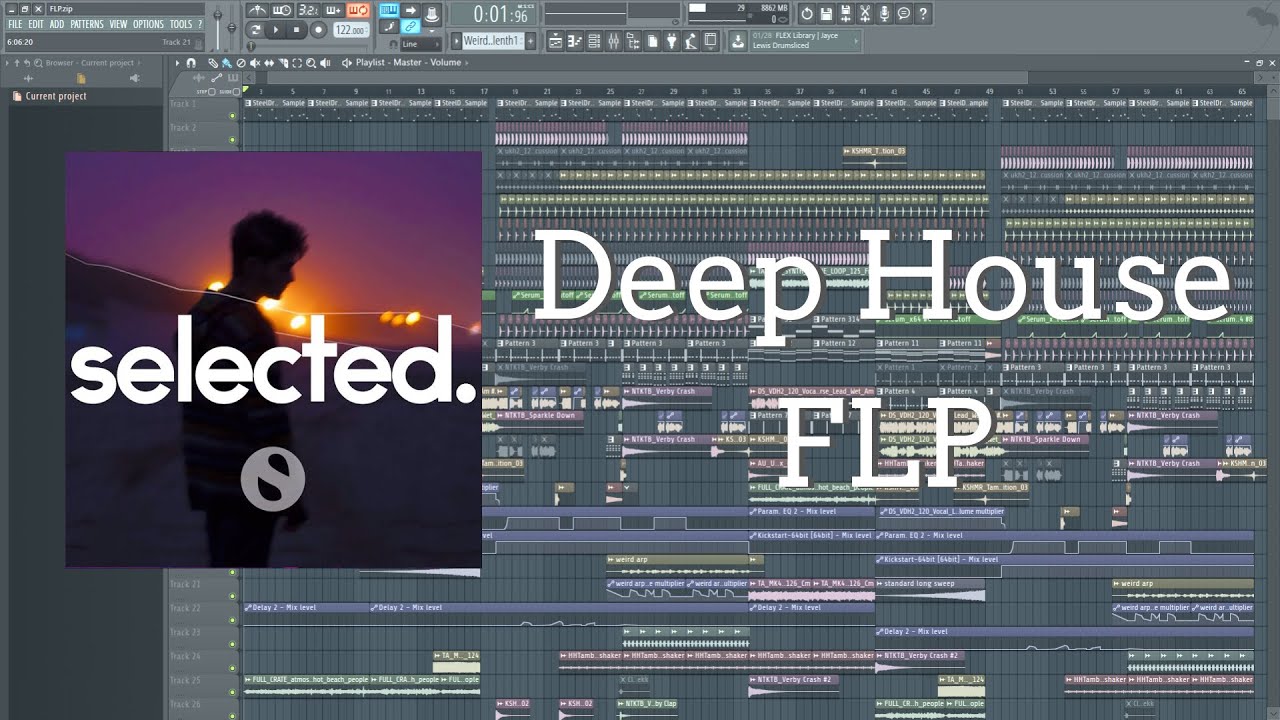Mute Track 2 using its green dot
Viewport: 1280px width, 720px height.
click(x=233, y=140)
